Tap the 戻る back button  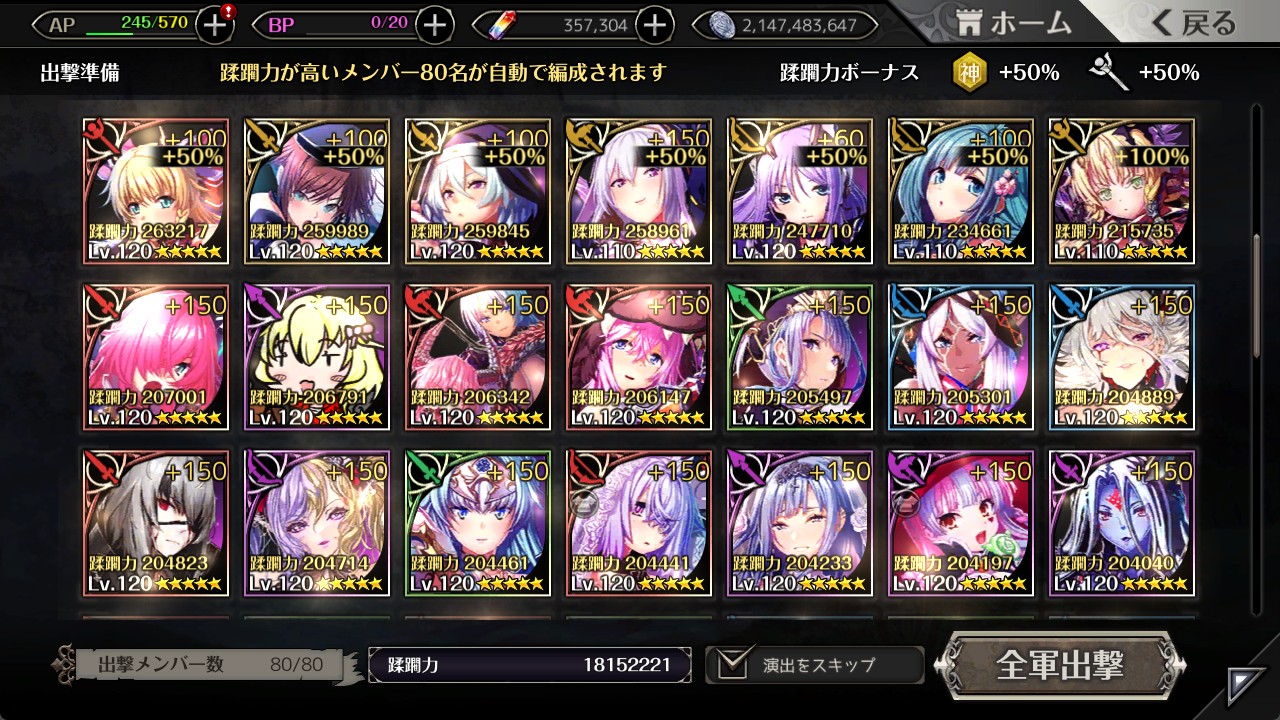click(1194, 23)
